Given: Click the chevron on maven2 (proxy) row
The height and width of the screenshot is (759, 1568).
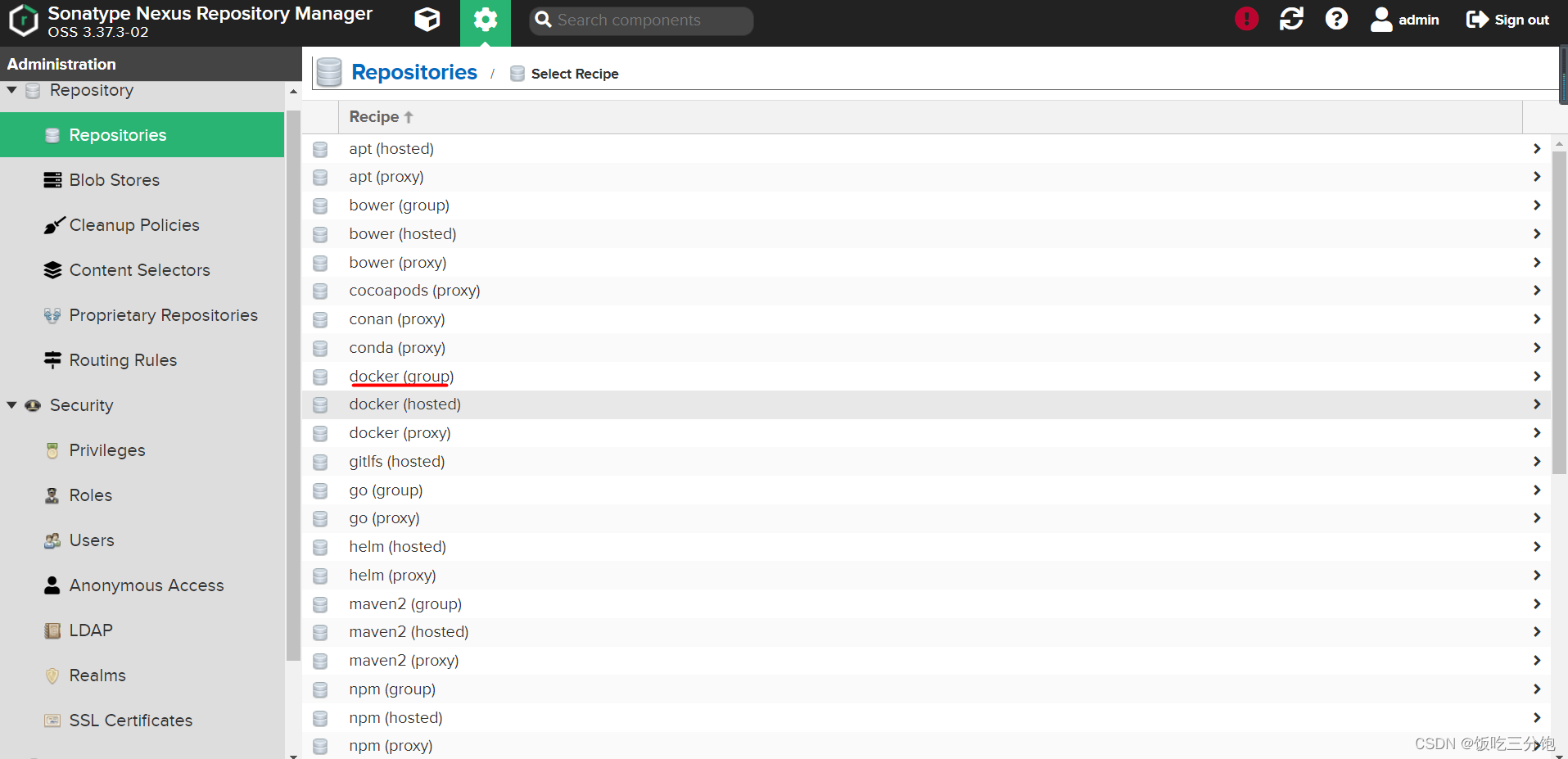Looking at the screenshot, I should point(1537,661).
